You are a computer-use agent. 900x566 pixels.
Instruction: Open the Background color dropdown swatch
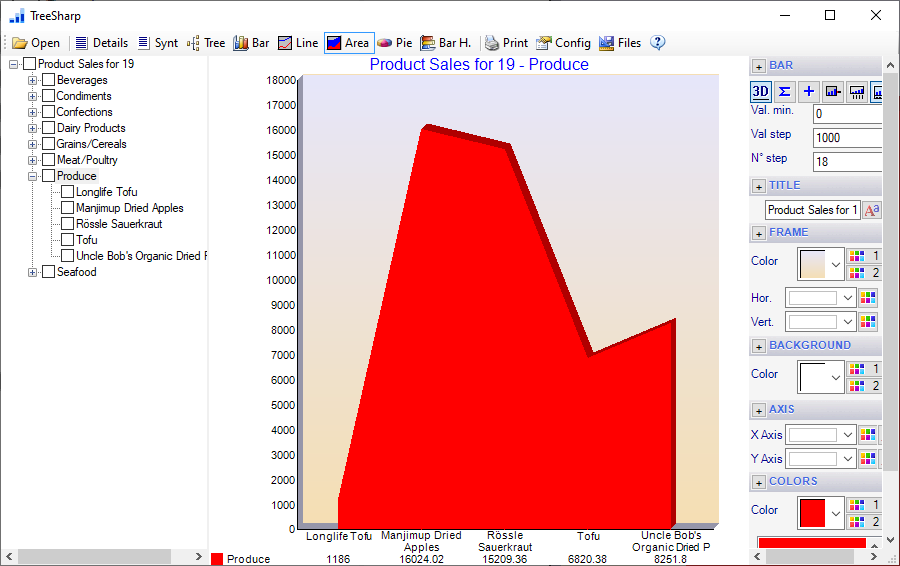pyautogui.click(x=821, y=377)
